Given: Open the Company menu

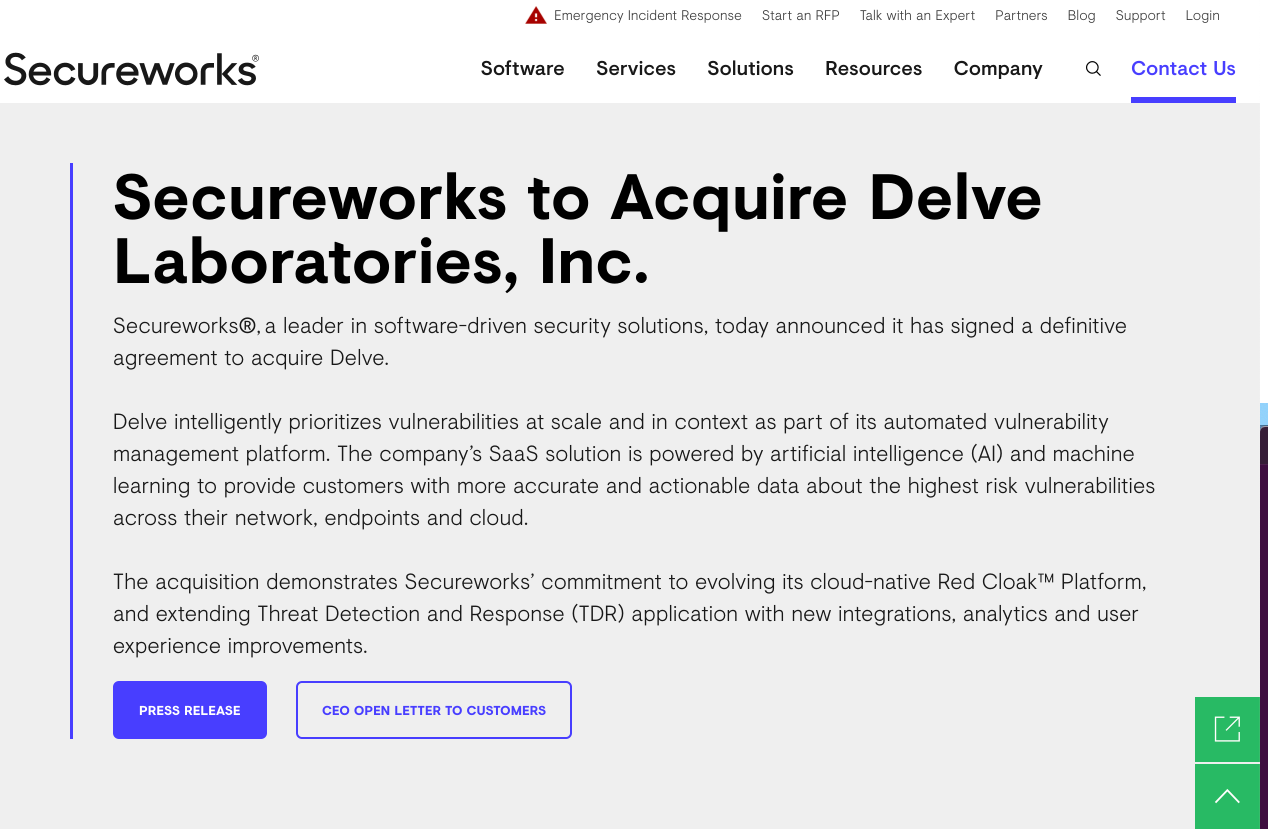Looking at the screenshot, I should pyautogui.click(x=998, y=69).
